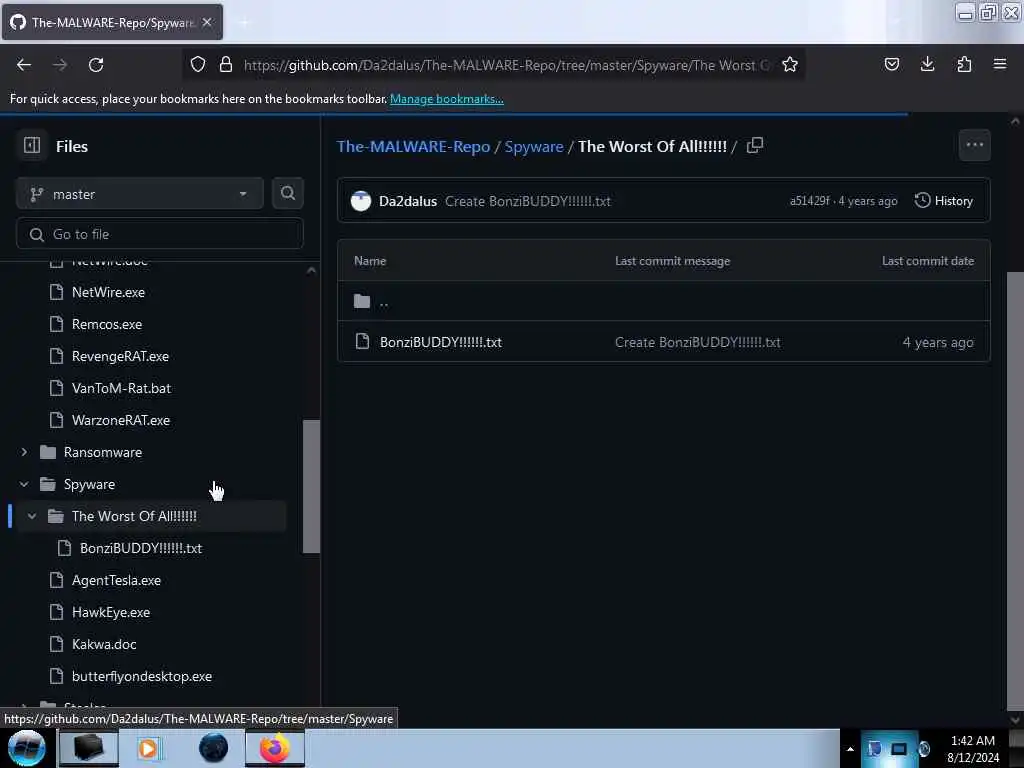Click browser forward arrow
This screenshot has height=768, width=1024.
point(59,65)
